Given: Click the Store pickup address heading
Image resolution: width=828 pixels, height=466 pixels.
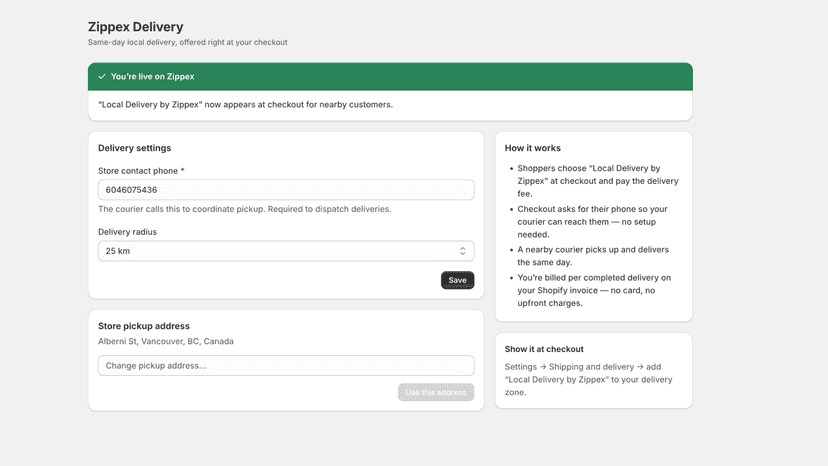Looking at the screenshot, I should [x=144, y=326].
